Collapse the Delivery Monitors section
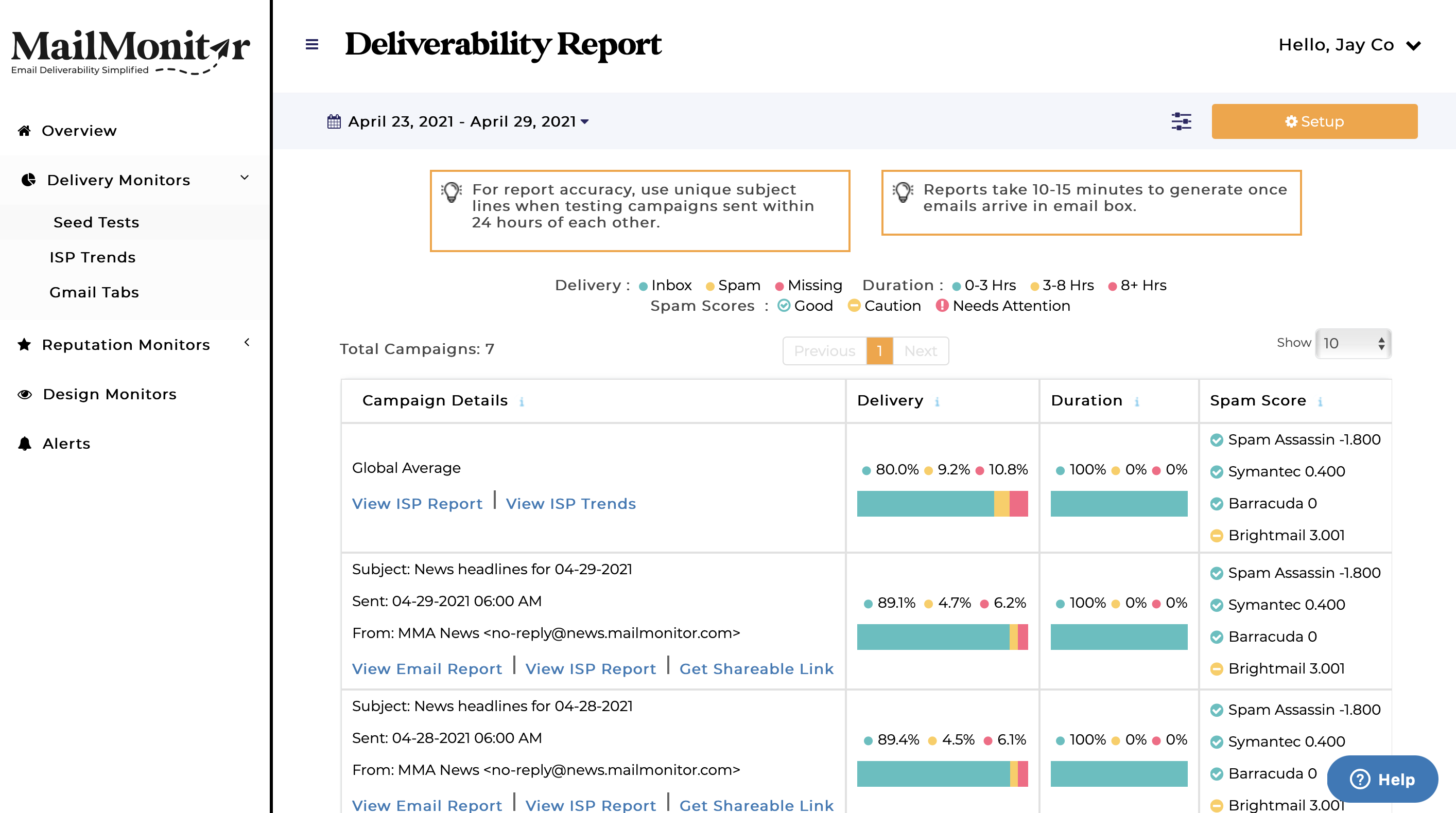 (x=245, y=178)
